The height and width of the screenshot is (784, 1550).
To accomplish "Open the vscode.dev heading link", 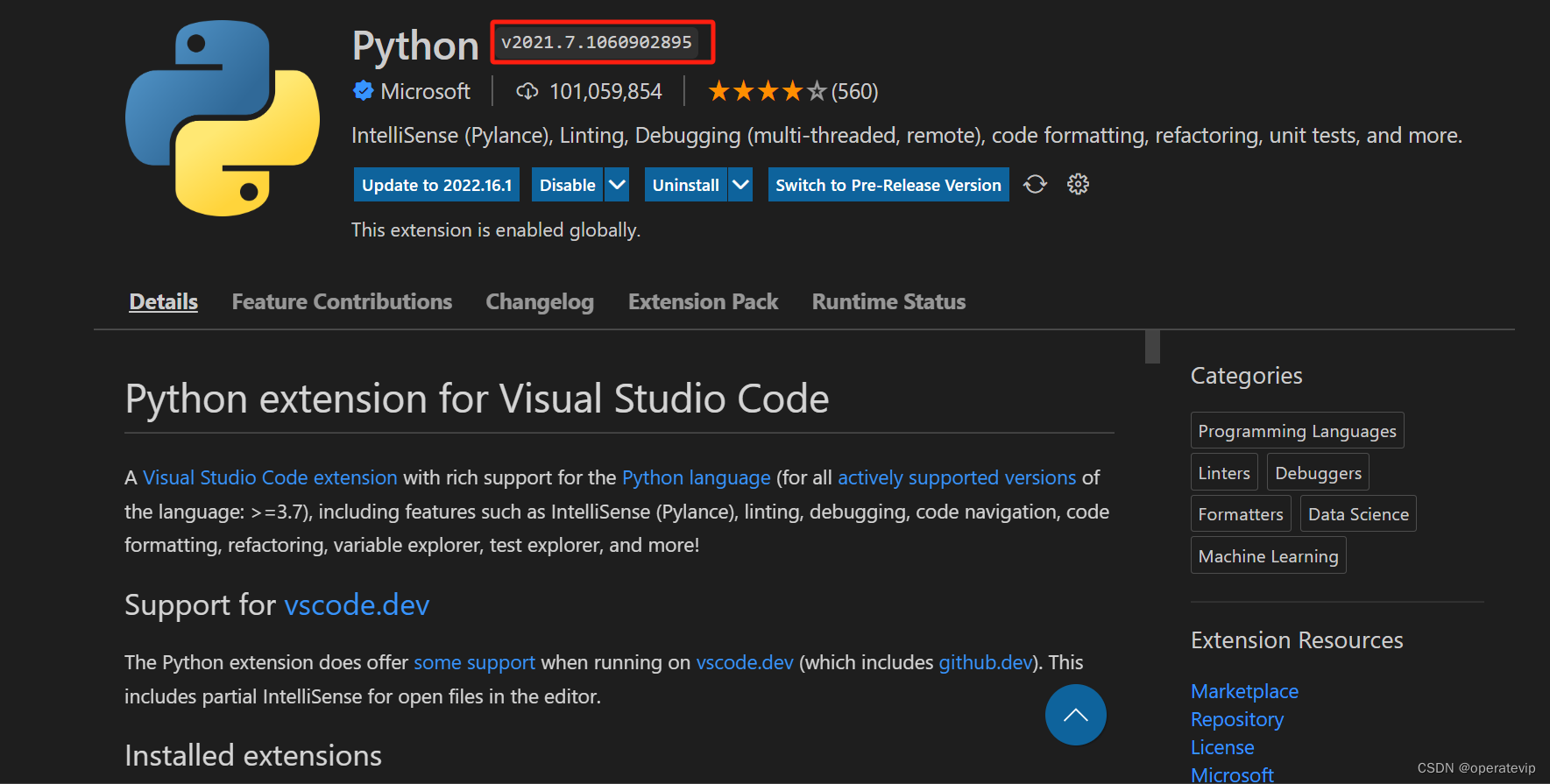I will (x=357, y=604).
